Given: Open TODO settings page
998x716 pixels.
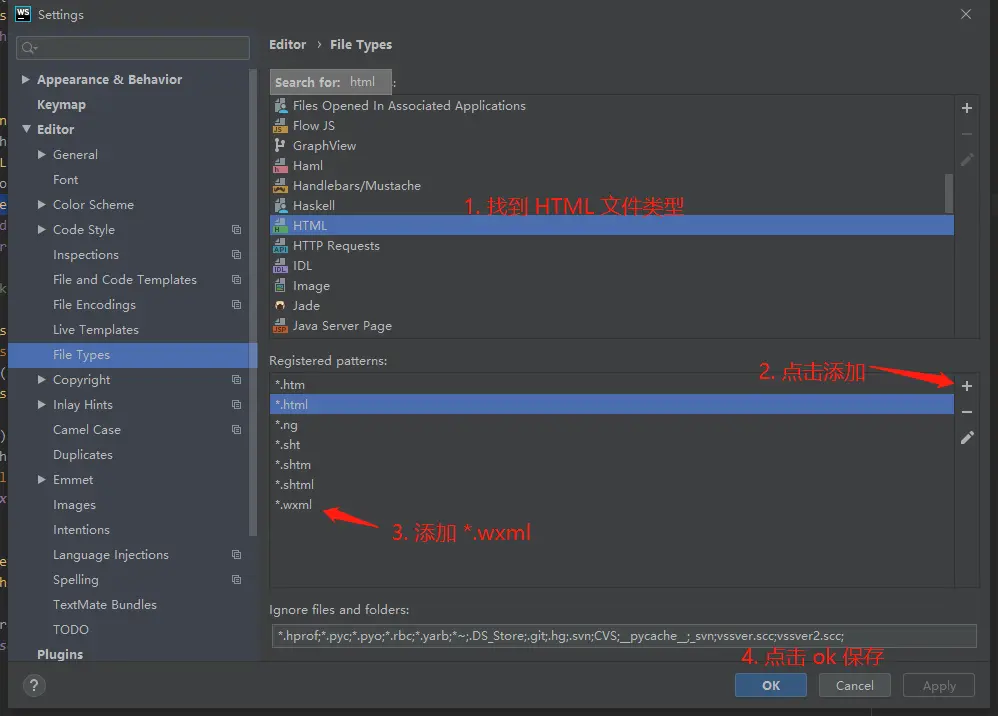Looking at the screenshot, I should point(71,629).
